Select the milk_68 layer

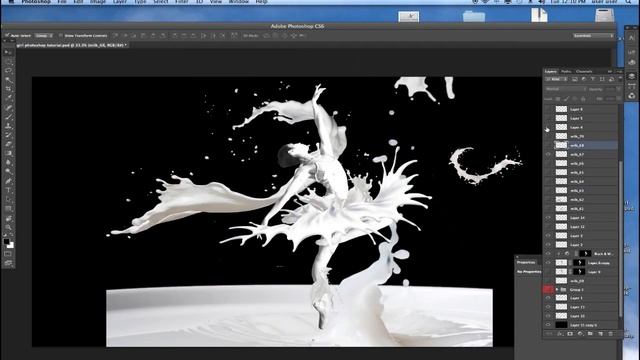(x=586, y=145)
